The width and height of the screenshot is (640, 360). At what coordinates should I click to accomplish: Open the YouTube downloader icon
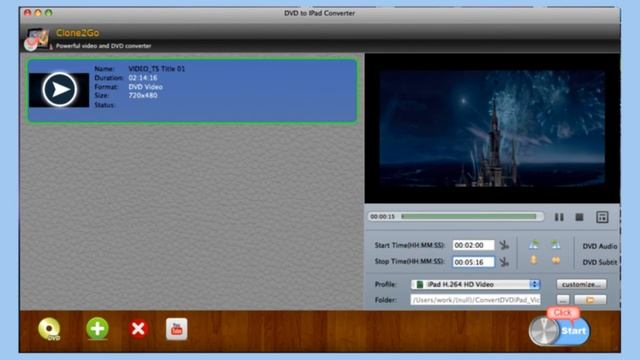176,329
